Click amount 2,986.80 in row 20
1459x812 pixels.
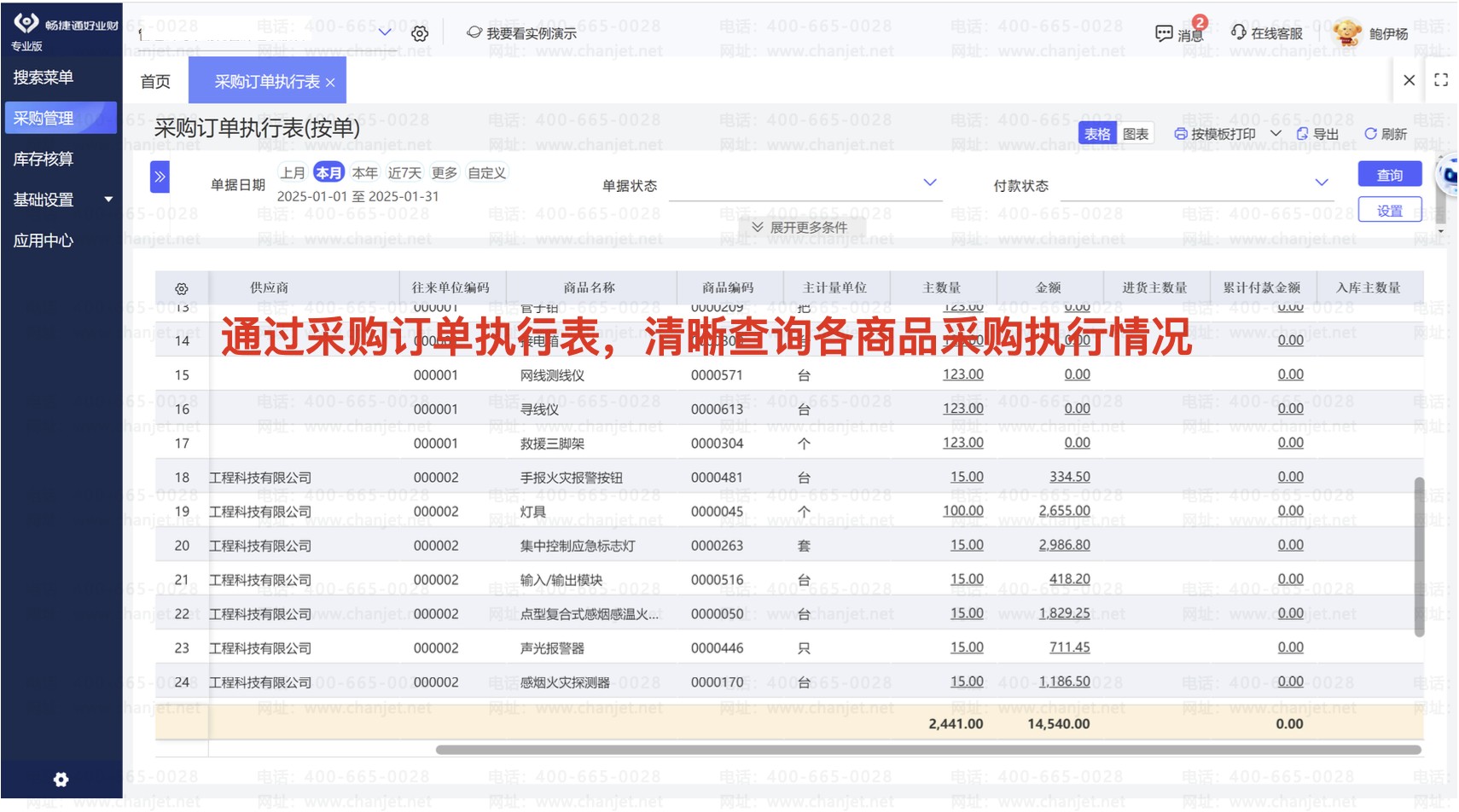click(x=1064, y=545)
